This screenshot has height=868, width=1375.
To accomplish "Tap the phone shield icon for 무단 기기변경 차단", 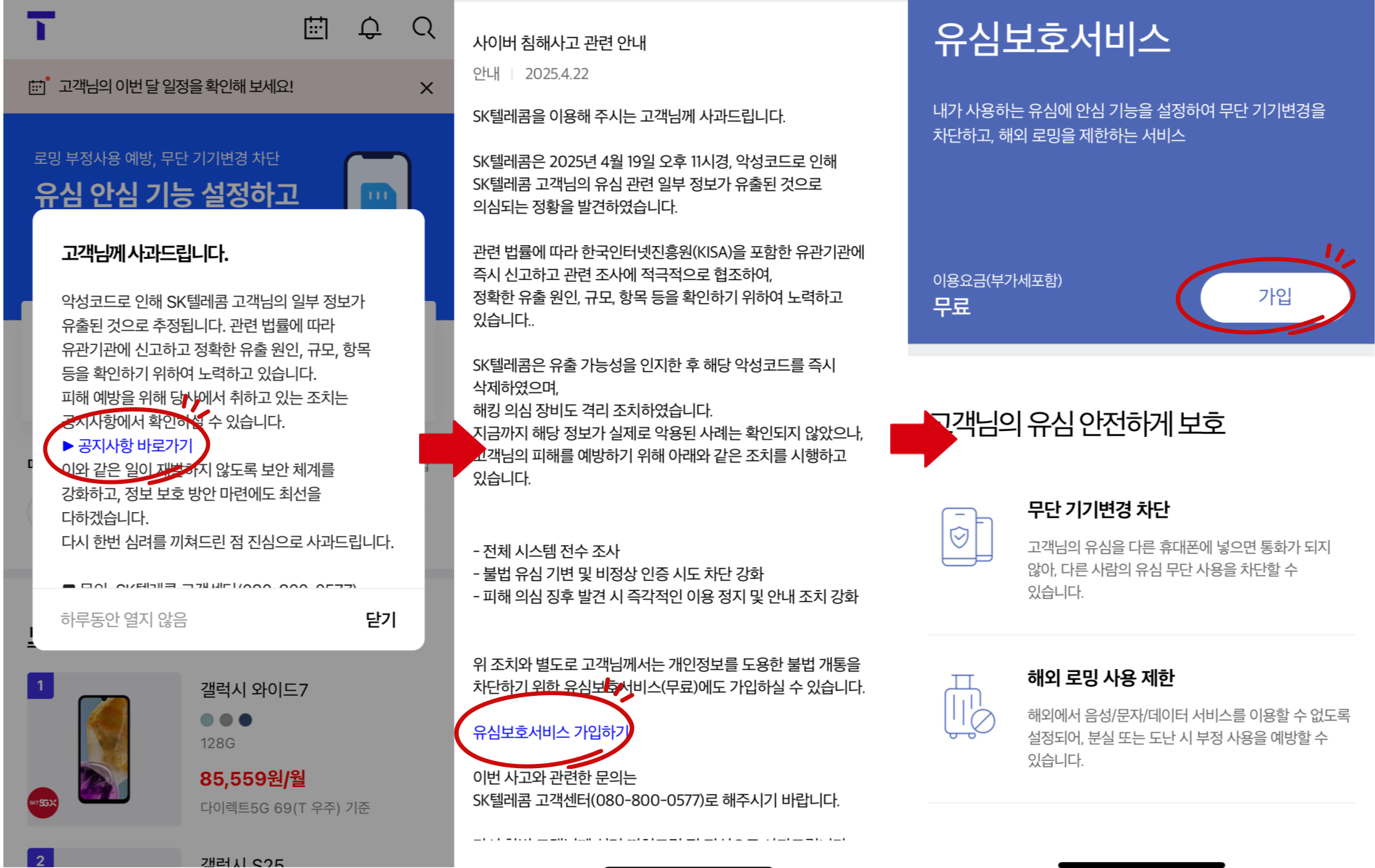I will pyautogui.click(x=967, y=537).
